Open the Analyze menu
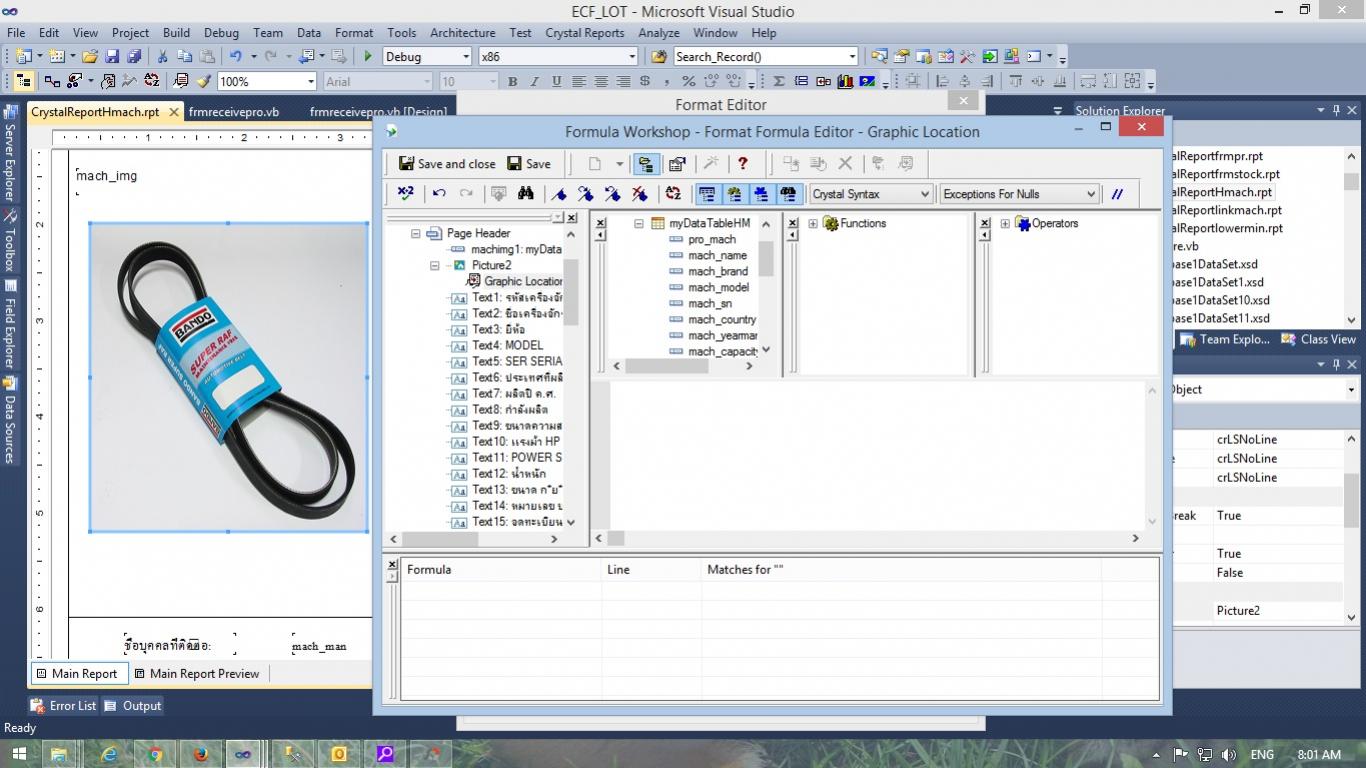Screen dimensions: 1366x768 (x=658, y=33)
